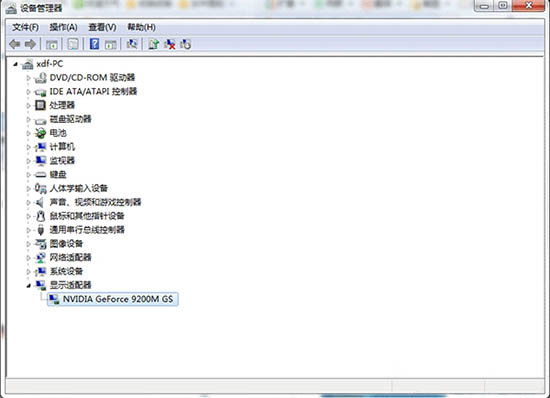Expand the 处理器 tree node
Screen dimensions: 550x398
coord(28,106)
